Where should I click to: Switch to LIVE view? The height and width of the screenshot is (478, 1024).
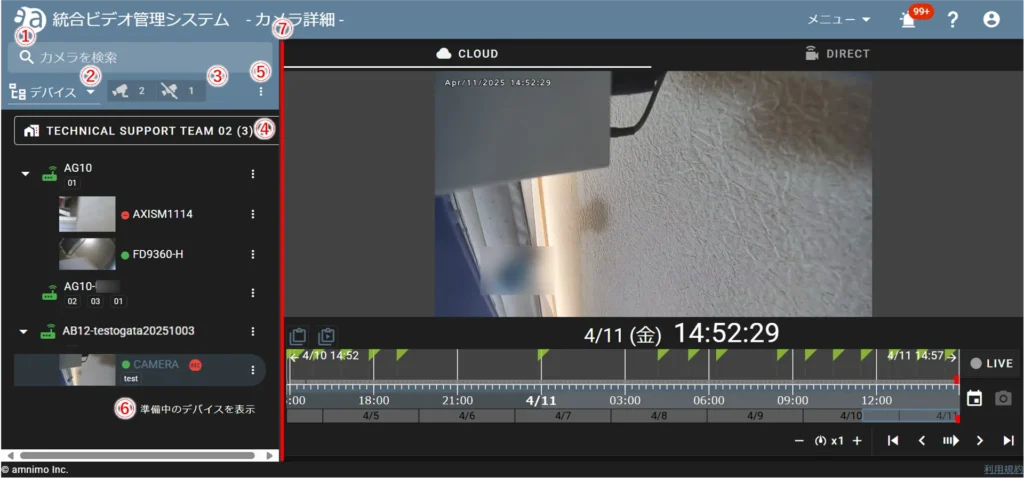pyautogui.click(x=991, y=364)
